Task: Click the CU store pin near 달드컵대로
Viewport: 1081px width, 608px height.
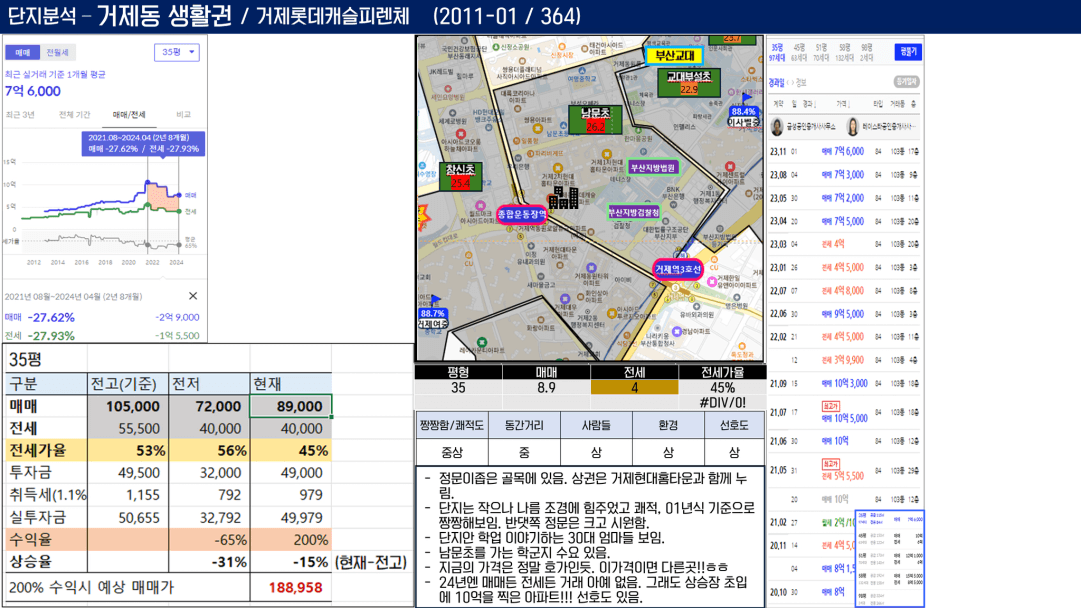Action: [469, 256]
